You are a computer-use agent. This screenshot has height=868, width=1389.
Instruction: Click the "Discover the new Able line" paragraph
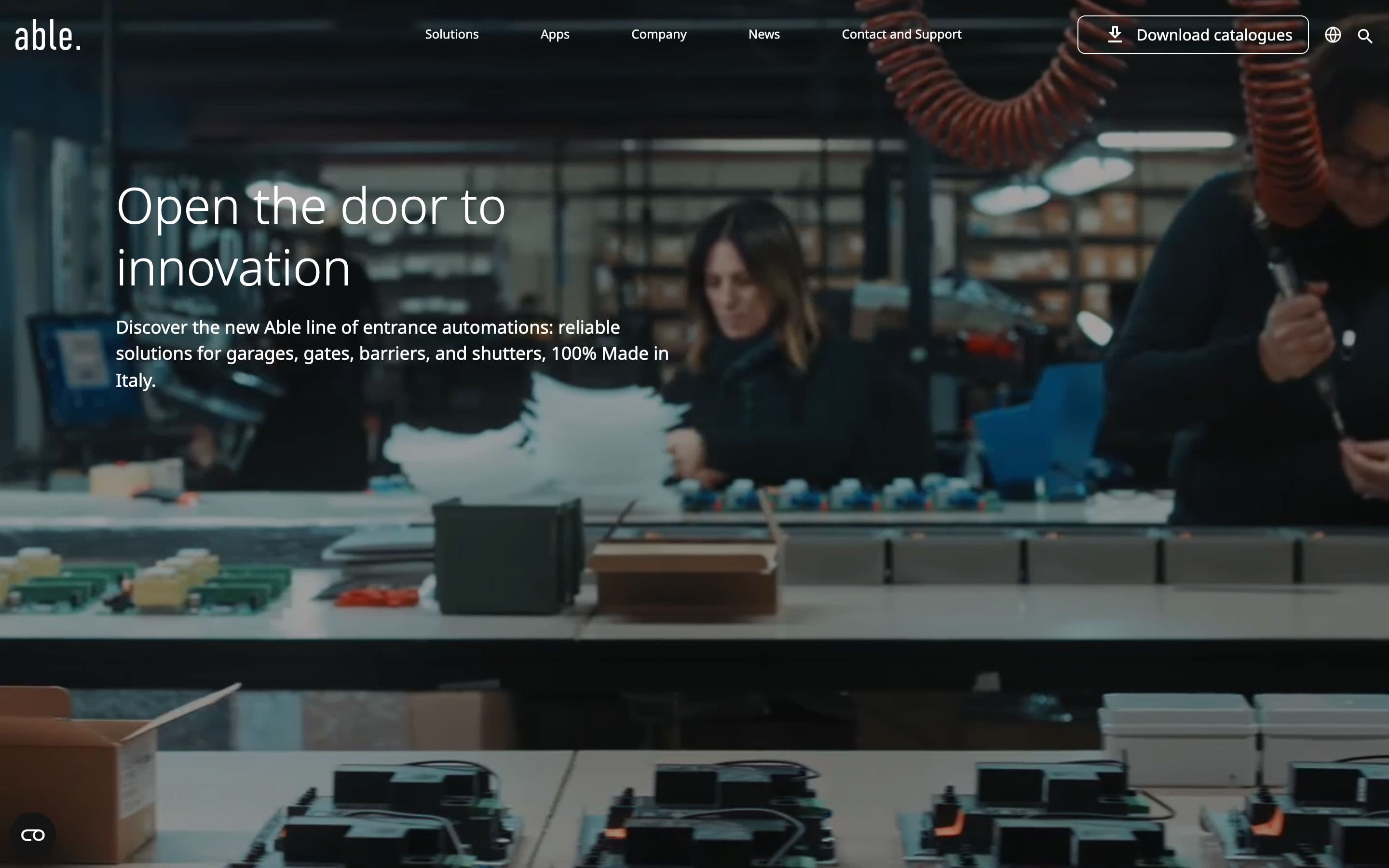[x=392, y=353]
